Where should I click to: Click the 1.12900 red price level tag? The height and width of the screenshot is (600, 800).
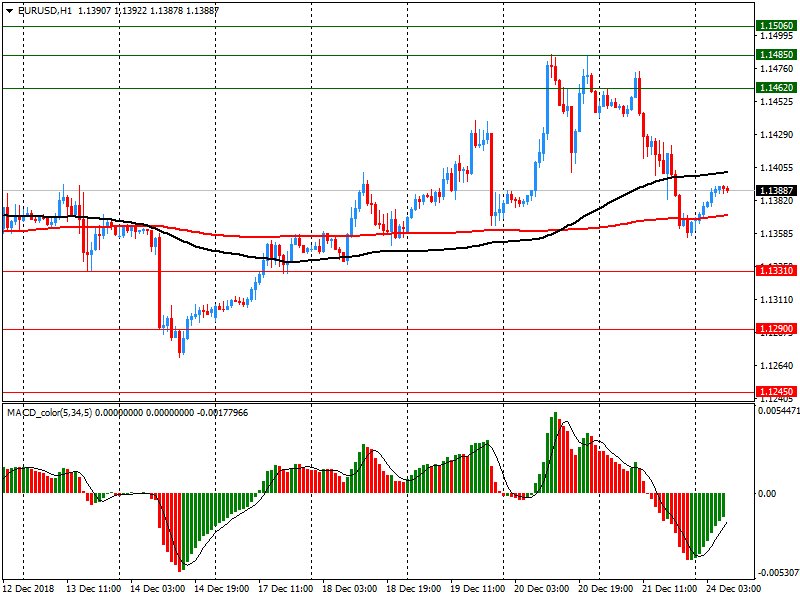(776, 329)
